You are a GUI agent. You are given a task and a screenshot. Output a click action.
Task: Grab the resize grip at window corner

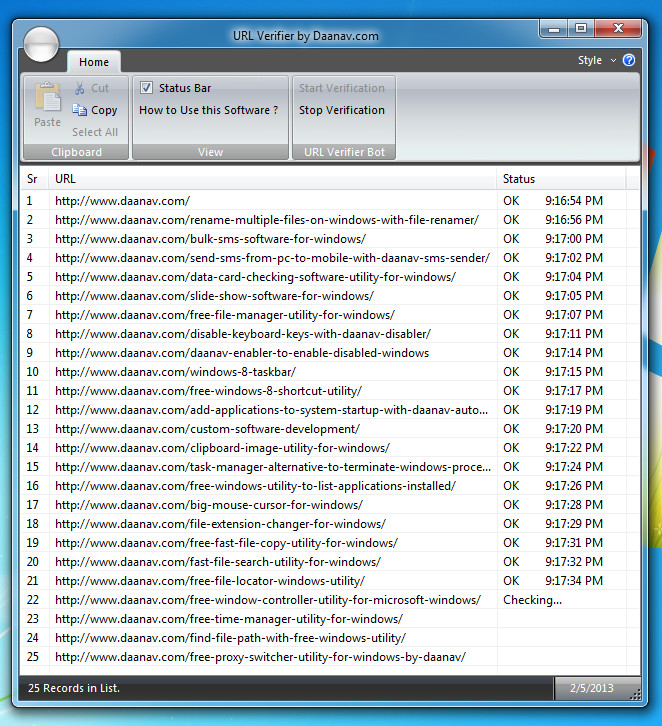point(636,694)
